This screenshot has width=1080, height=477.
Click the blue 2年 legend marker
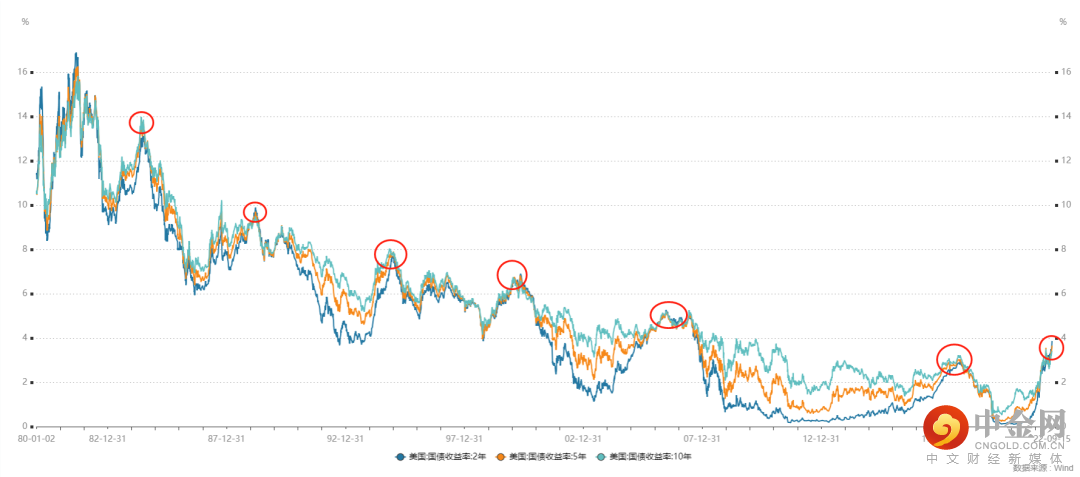(x=400, y=457)
